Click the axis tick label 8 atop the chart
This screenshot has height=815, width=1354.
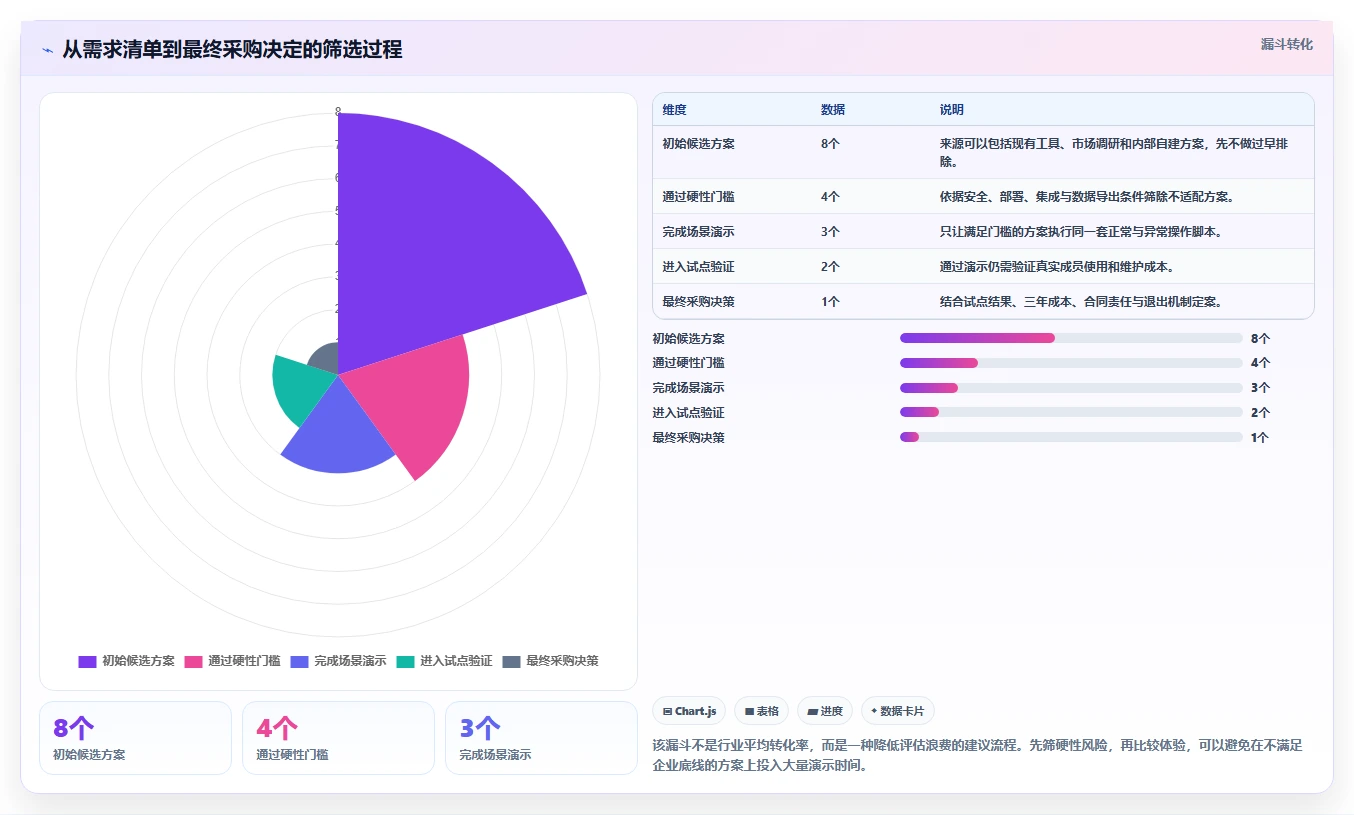338,112
